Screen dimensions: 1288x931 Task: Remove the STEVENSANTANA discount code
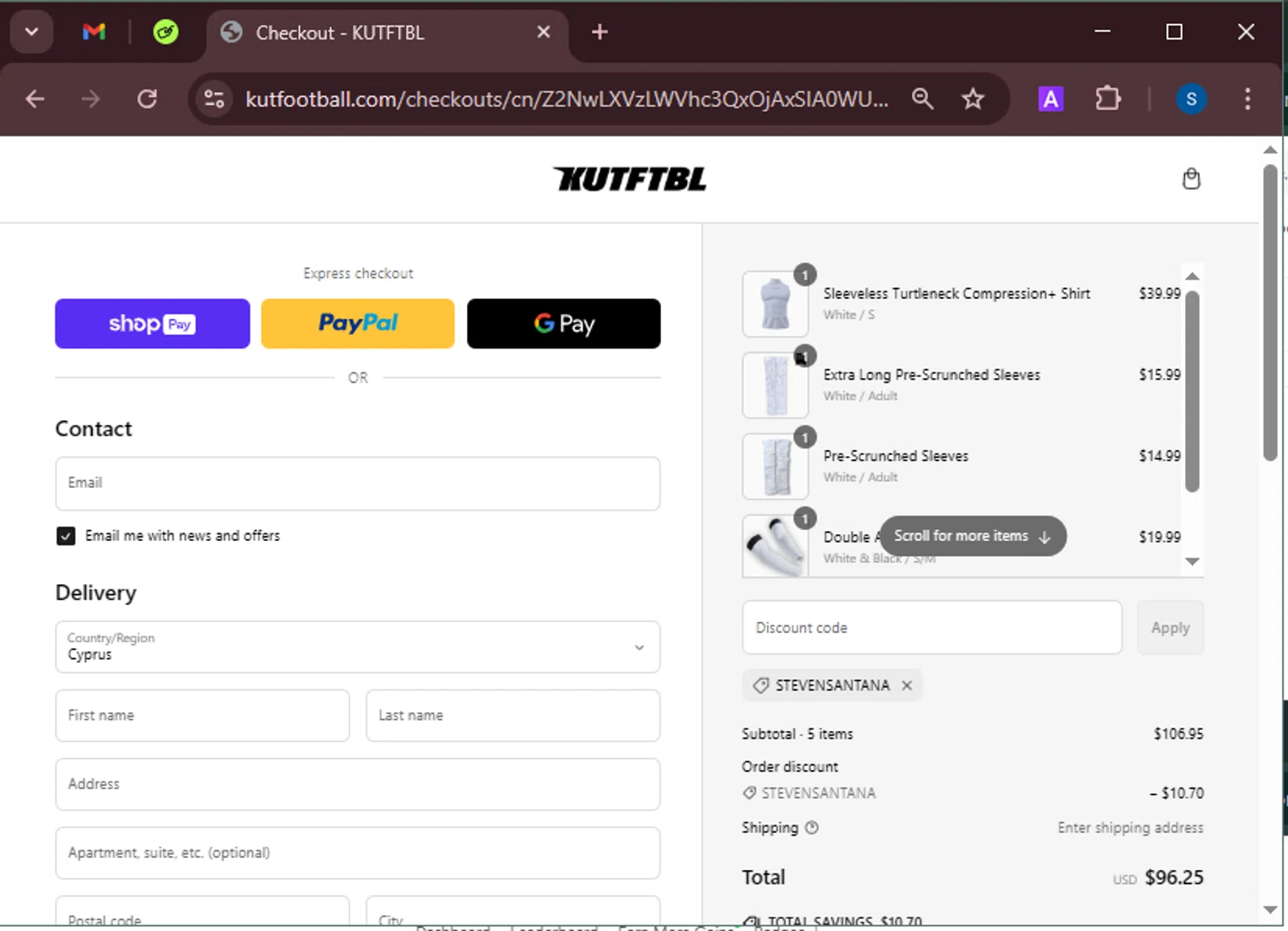click(x=907, y=685)
